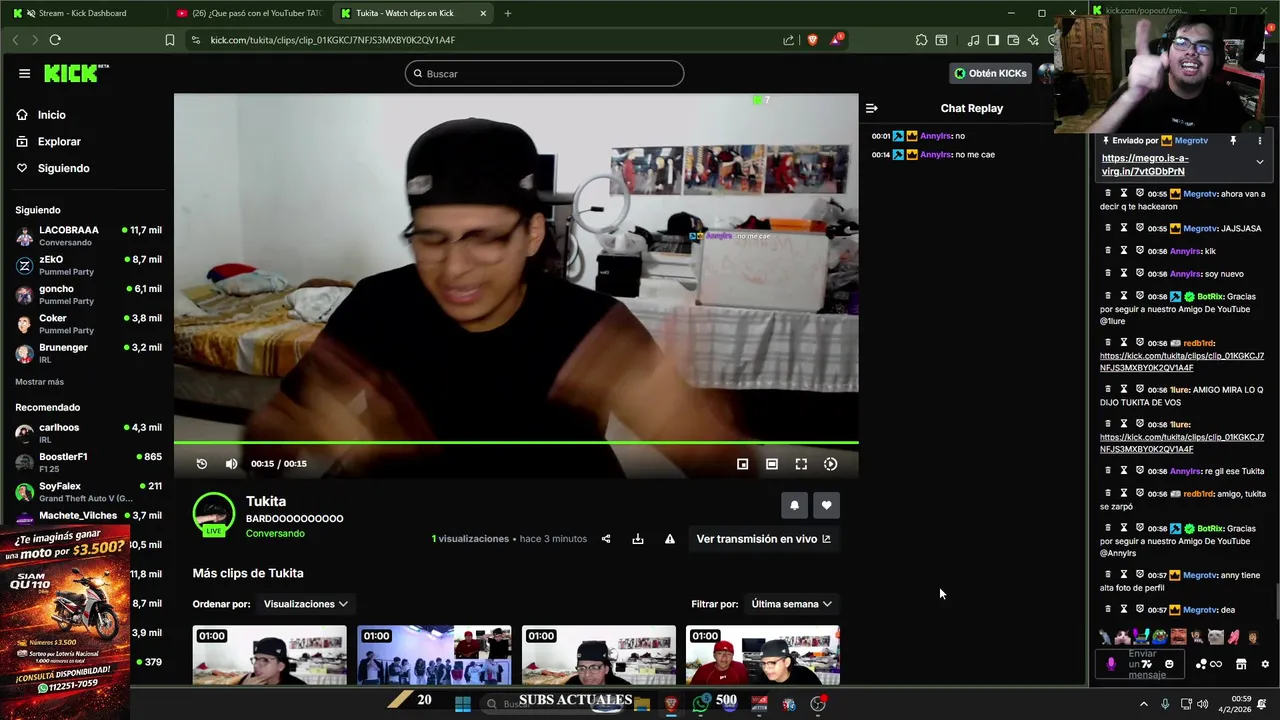Screen dimensions: 1280x720
Task: Open chat shop storefront icon
Action: click(1241, 664)
